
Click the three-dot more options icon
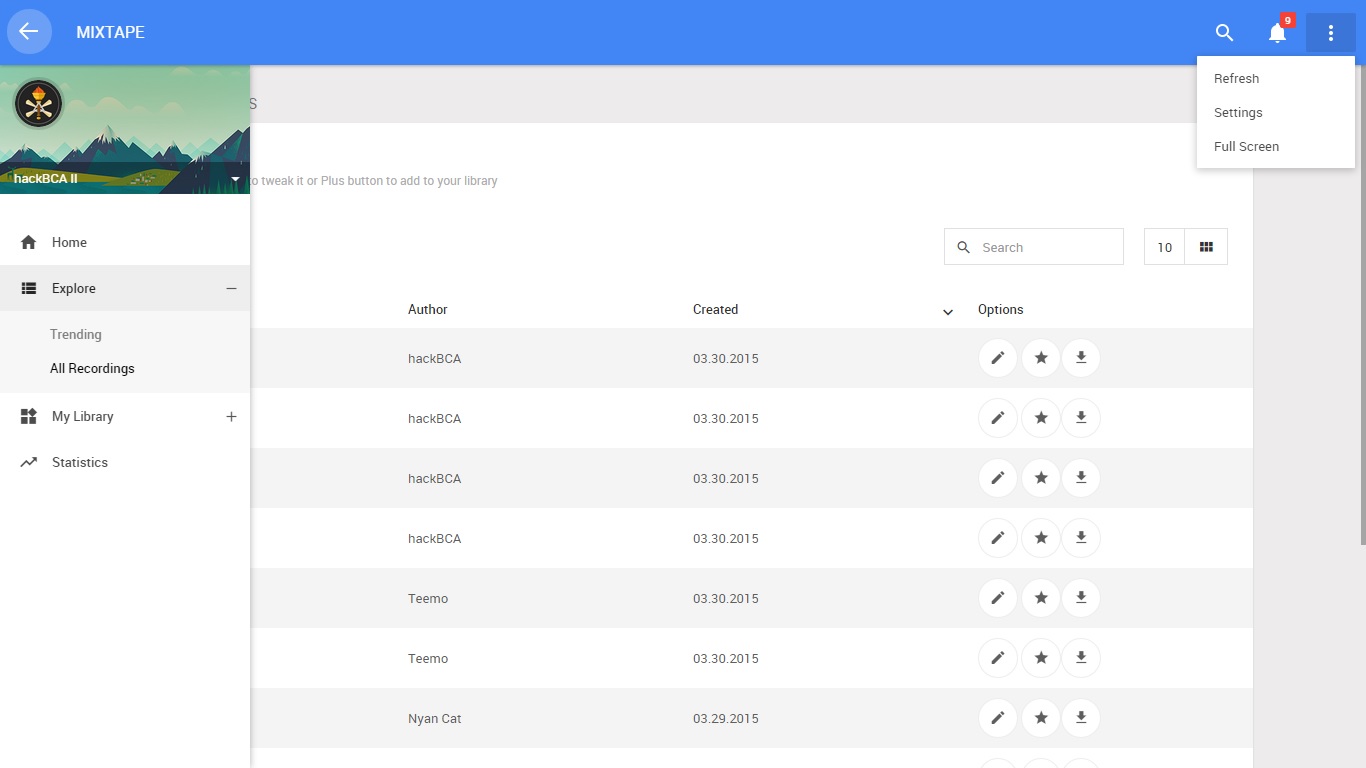tap(1330, 33)
